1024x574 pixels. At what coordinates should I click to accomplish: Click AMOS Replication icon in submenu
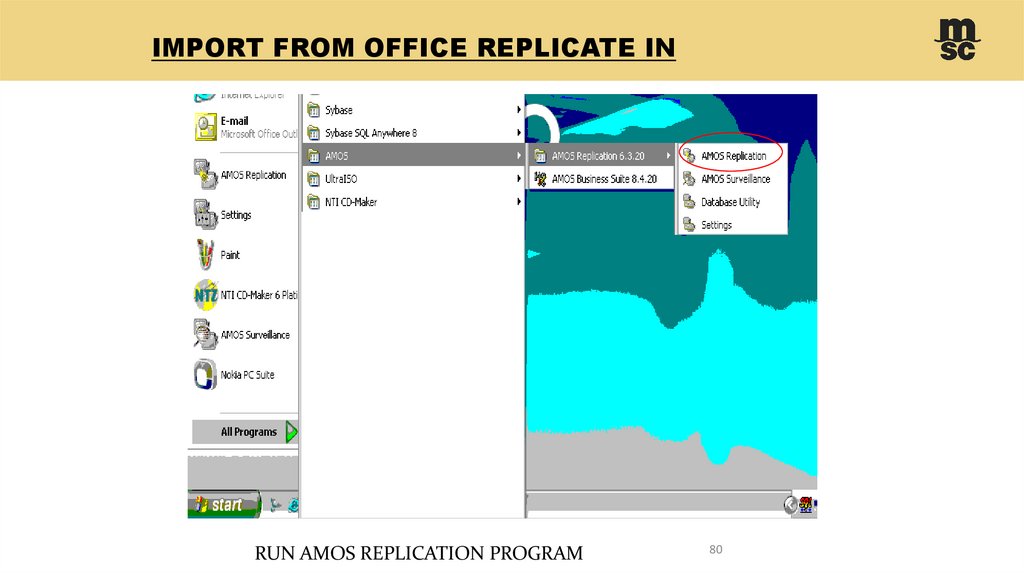(x=689, y=155)
